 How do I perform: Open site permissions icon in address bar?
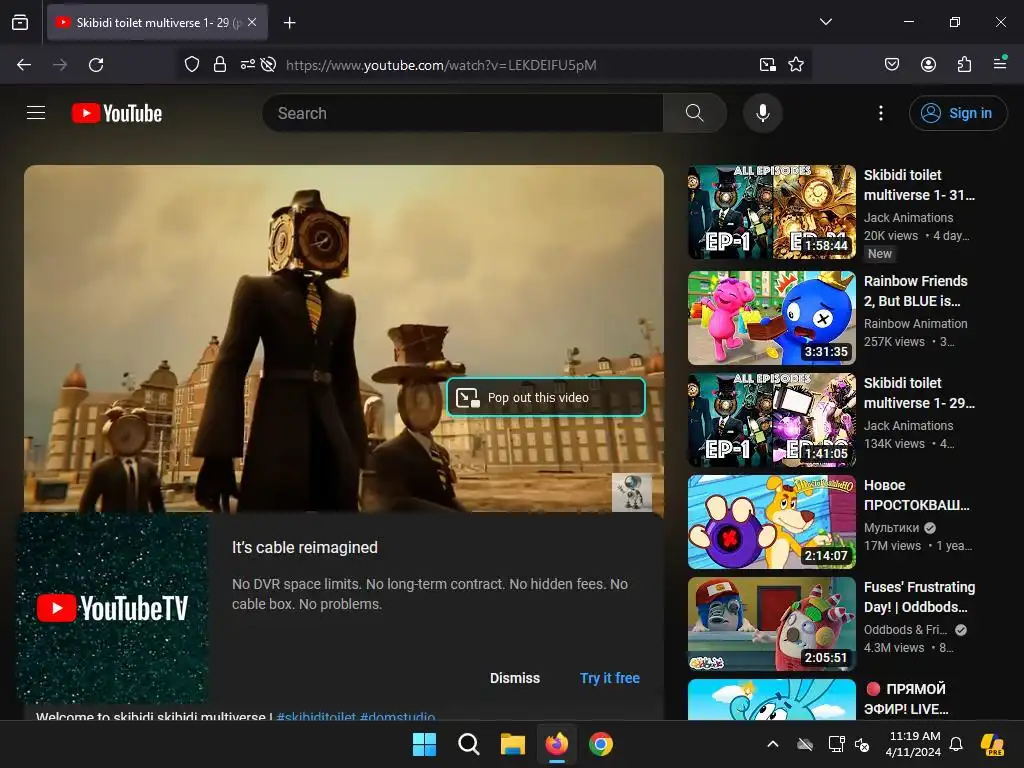pyautogui.click(x=248, y=65)
